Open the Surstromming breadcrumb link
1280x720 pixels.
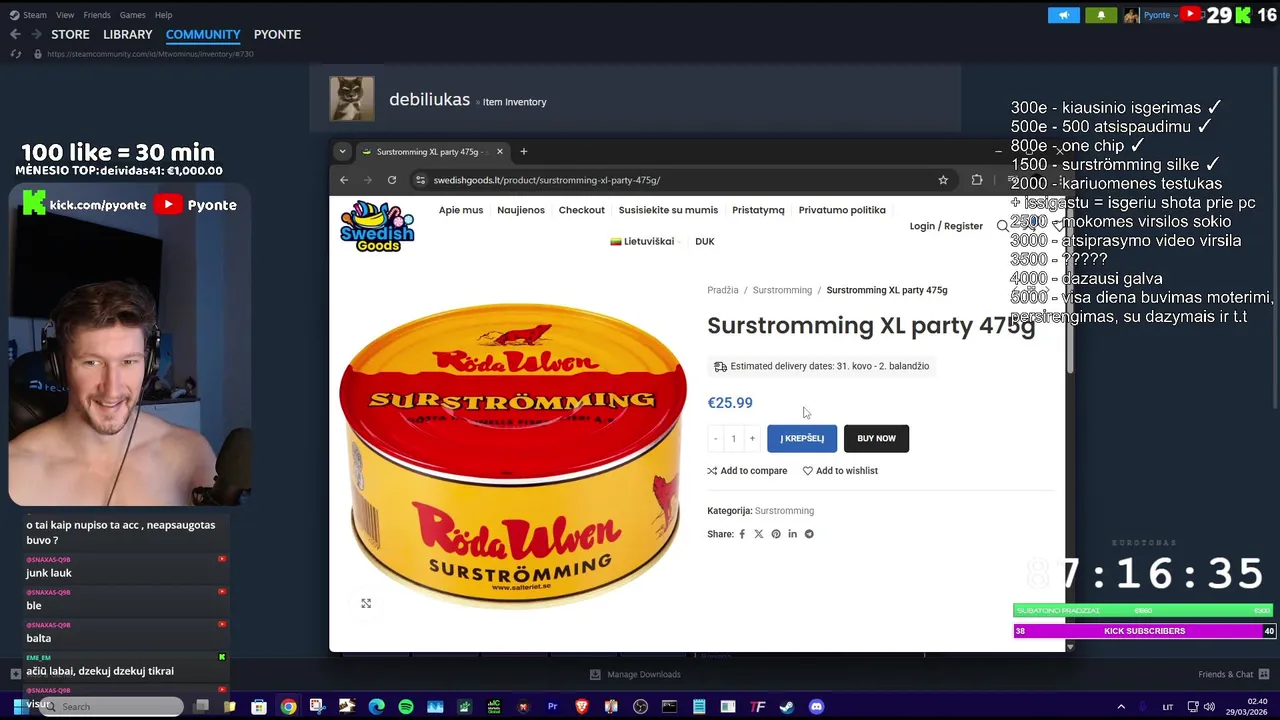782,290
